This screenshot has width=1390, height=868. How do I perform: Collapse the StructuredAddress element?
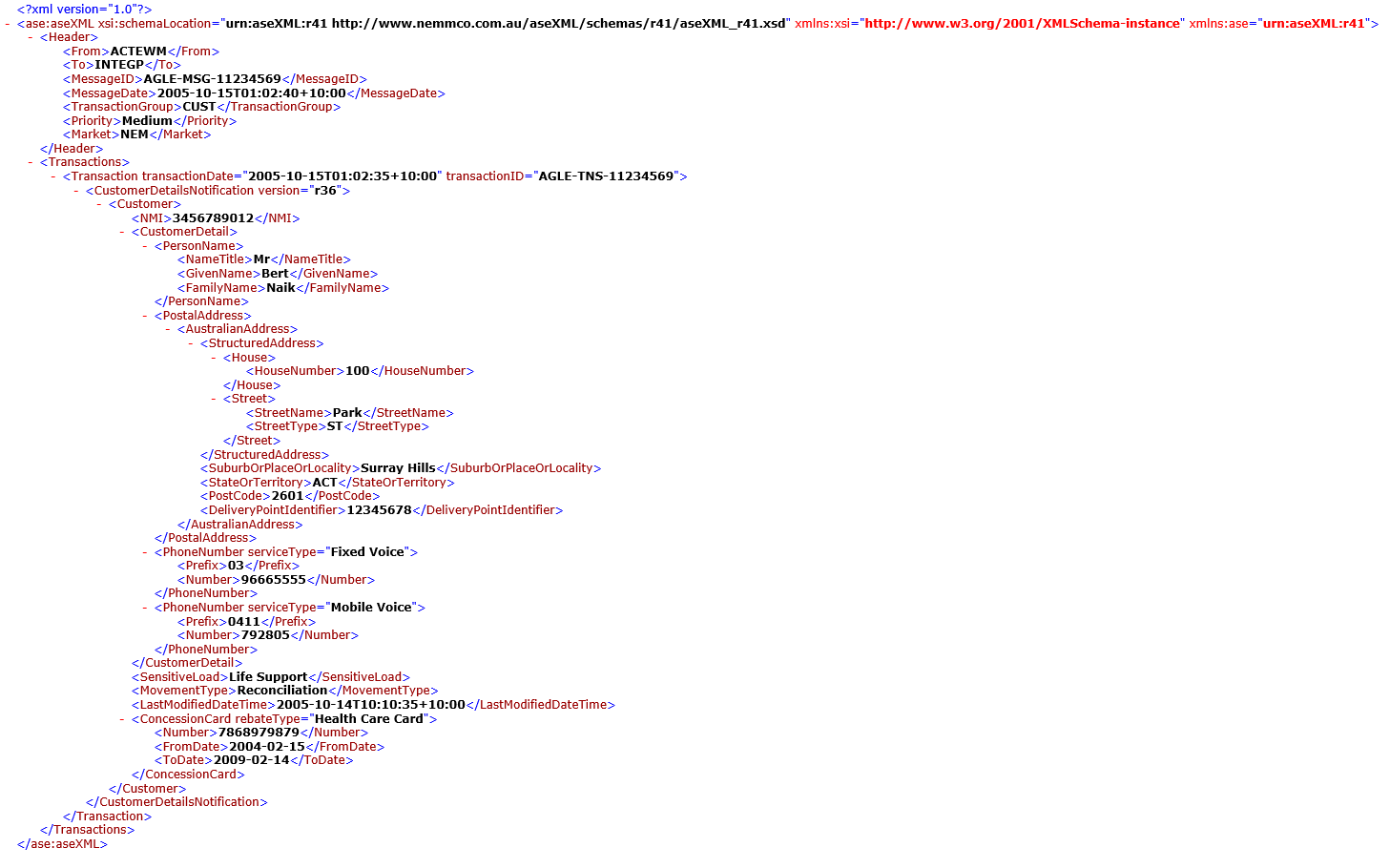tap(191, 343)
